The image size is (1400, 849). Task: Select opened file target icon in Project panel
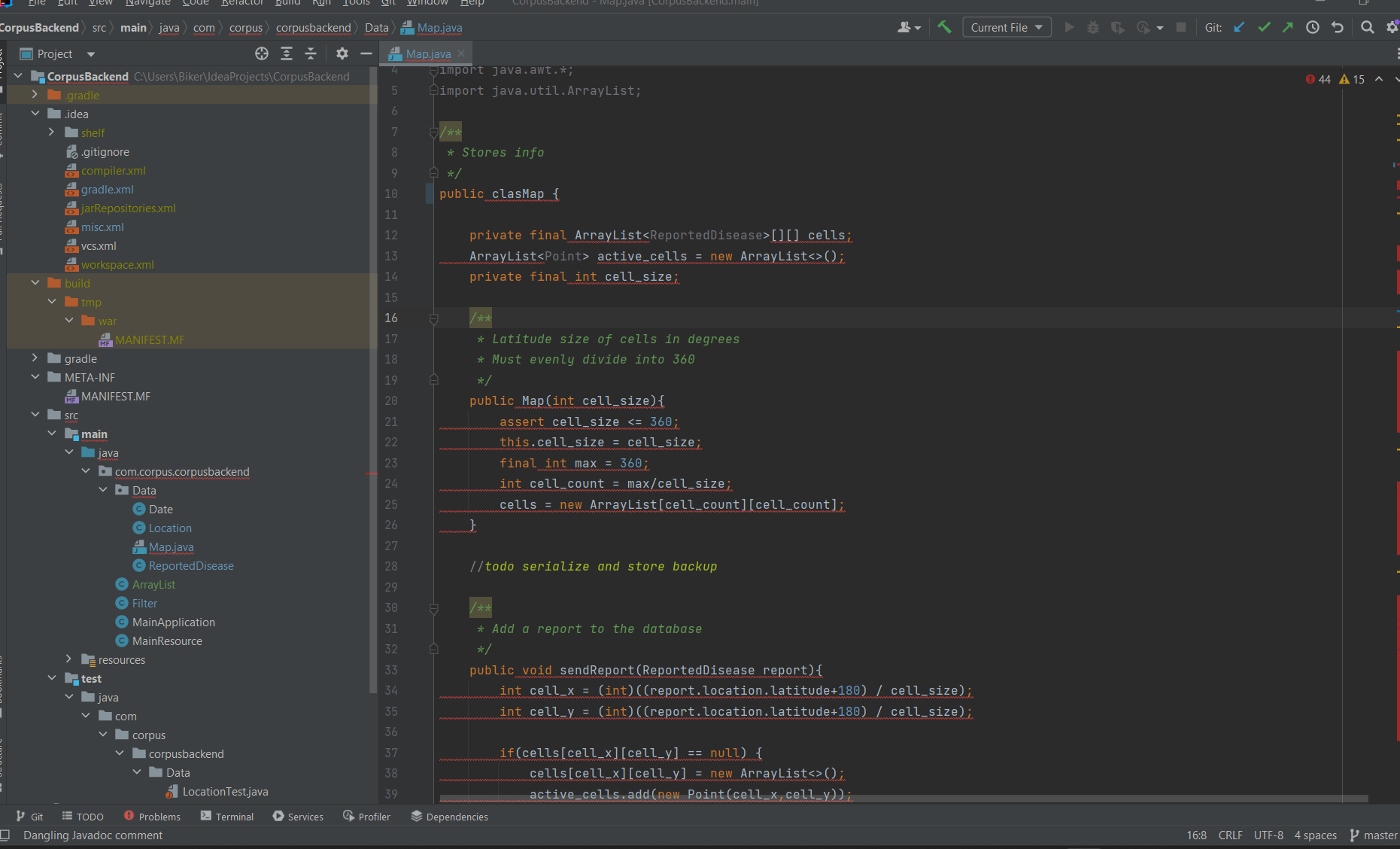point(262,53)
